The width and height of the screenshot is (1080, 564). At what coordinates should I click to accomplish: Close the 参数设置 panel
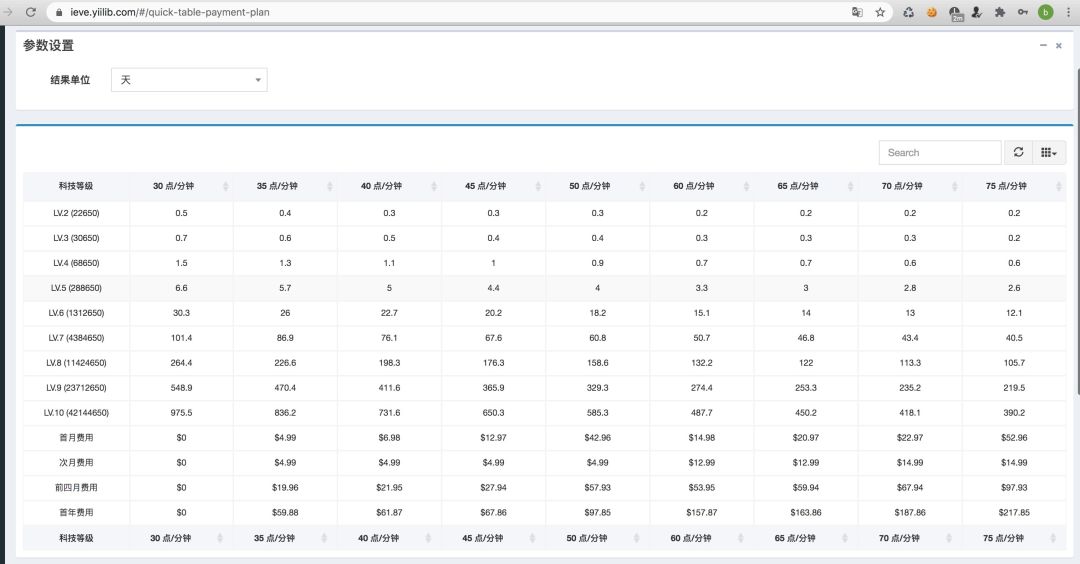1059,45
